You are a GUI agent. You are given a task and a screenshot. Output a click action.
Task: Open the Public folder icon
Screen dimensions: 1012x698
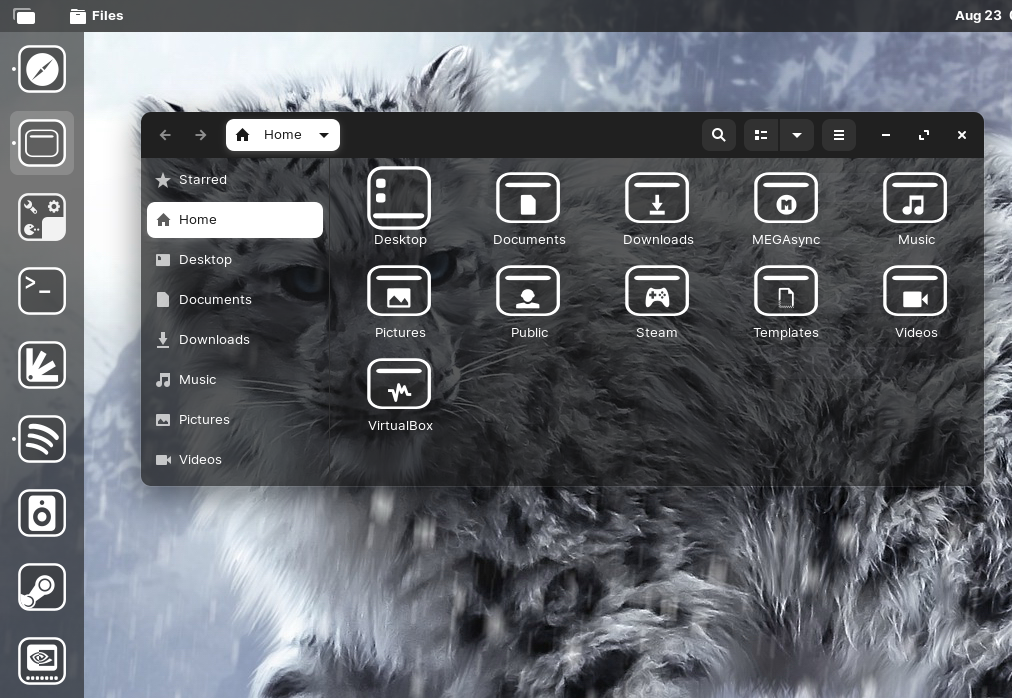pyautogui.click(x=528, y=291)
